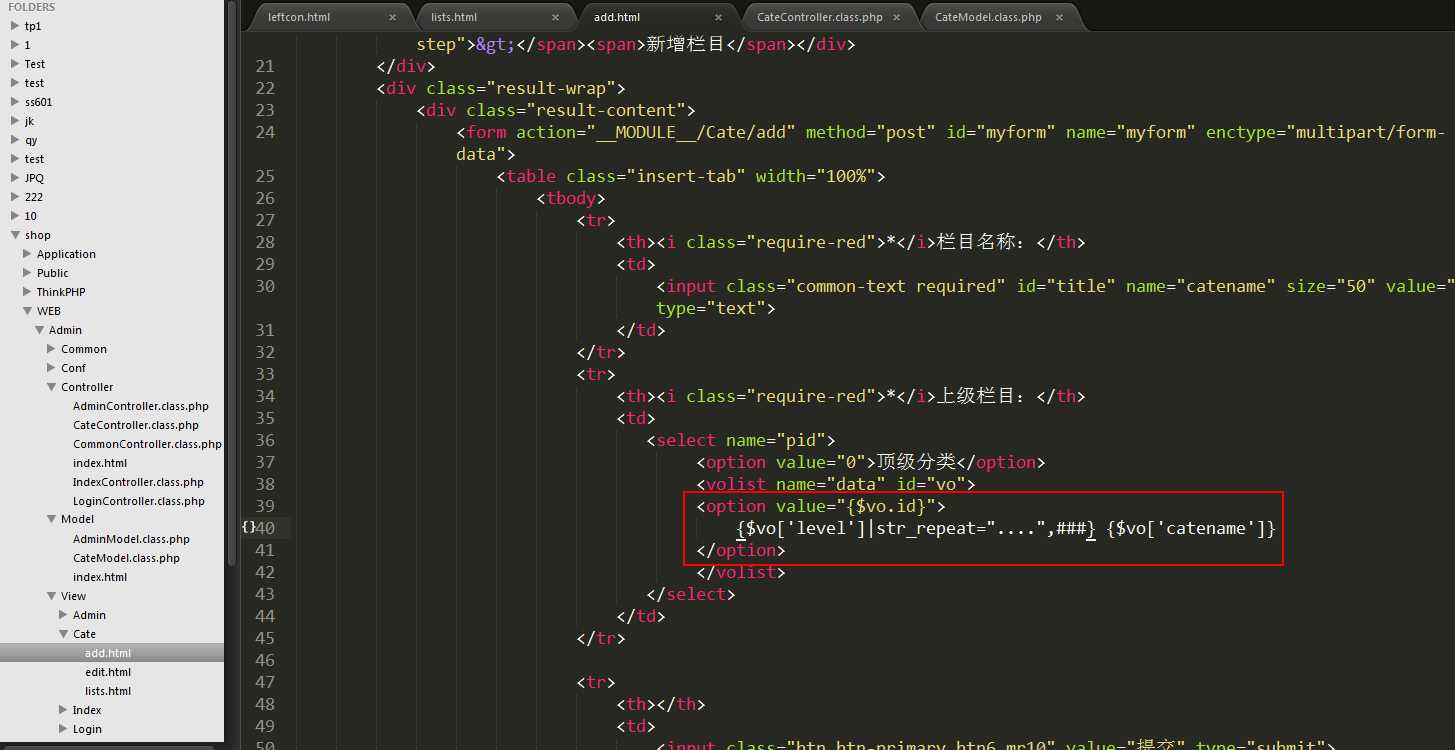This screenshot has width=1455, height=750.
Task: Close the leftcon.html tab
Action: coord(392,17)
